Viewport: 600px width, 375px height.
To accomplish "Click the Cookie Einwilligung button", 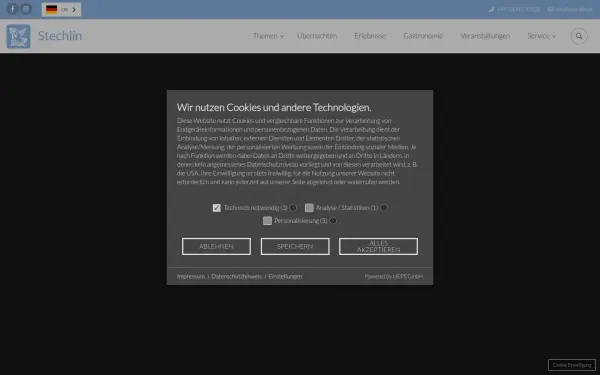I will tap(572, 365).
